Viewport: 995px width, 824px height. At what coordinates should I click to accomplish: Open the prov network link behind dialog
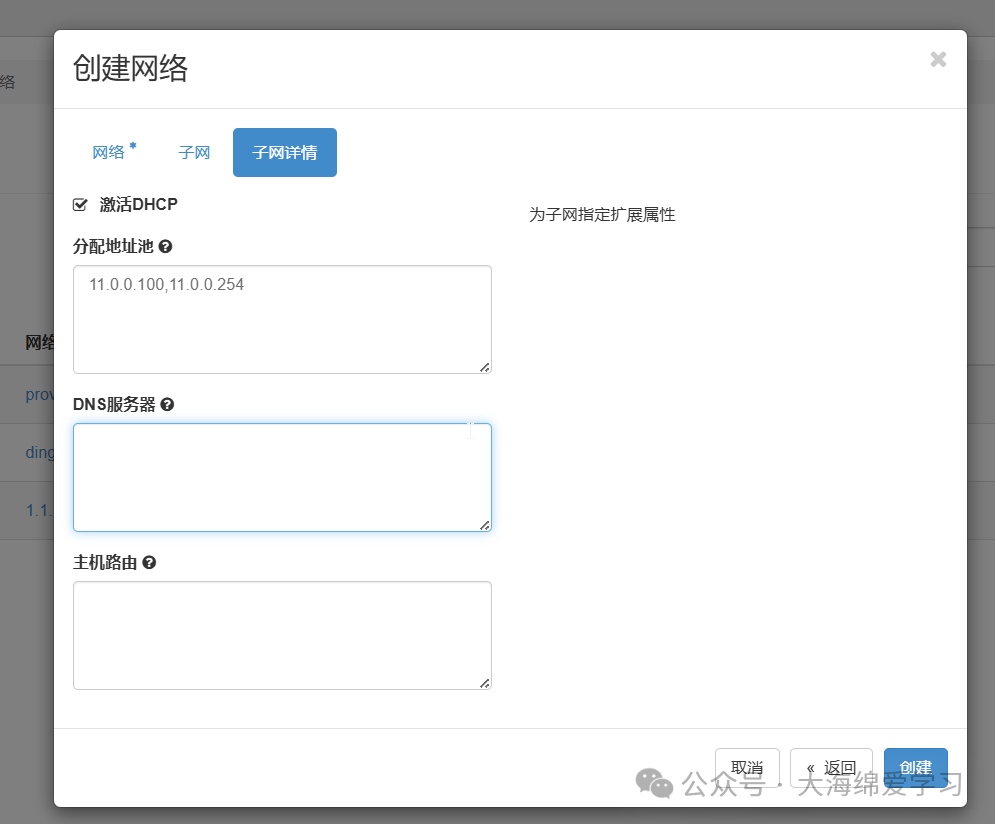click(38, 394)
